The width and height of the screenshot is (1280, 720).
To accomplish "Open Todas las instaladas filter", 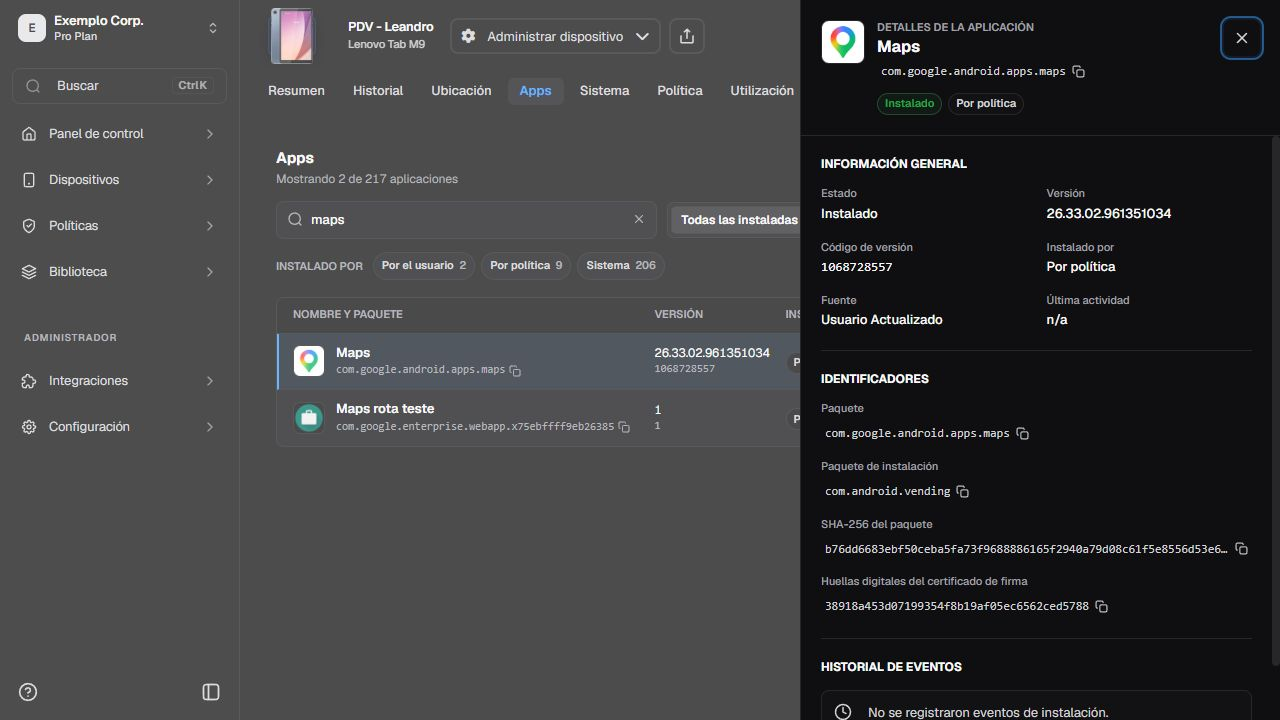I will [738, 220].
